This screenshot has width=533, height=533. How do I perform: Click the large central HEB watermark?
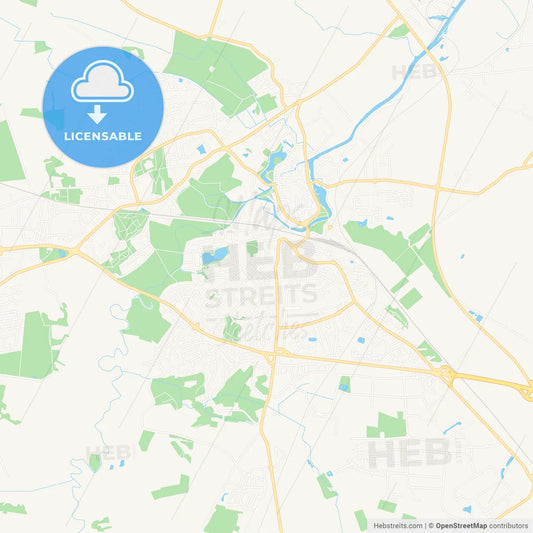pyautogui.click(x=259, y=260)
